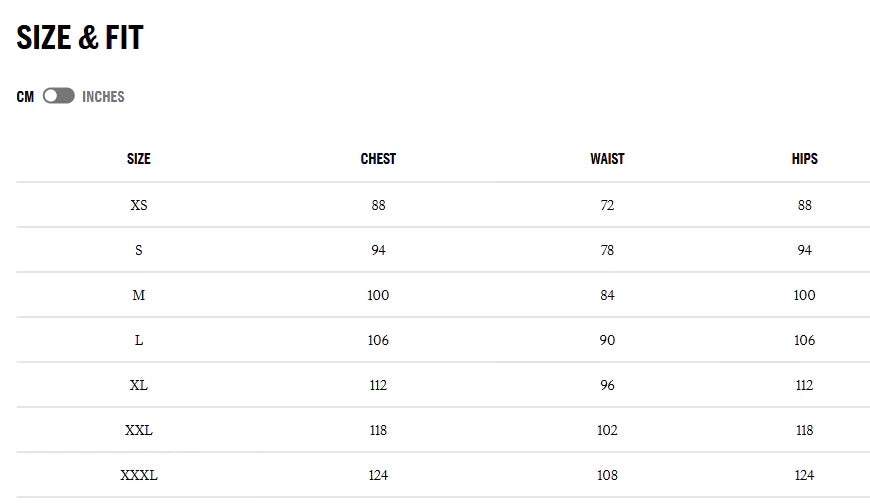Select the CM unit label

click(25, 97)
